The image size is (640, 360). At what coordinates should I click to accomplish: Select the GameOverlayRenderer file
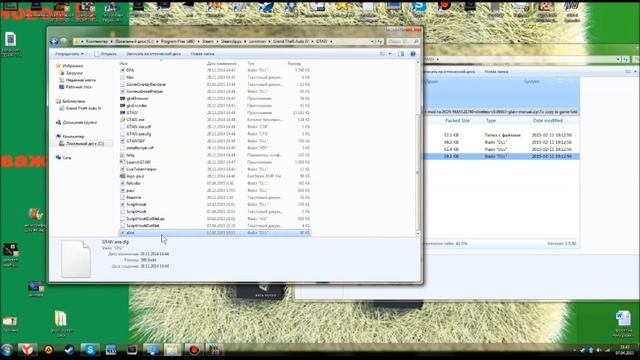146,84
